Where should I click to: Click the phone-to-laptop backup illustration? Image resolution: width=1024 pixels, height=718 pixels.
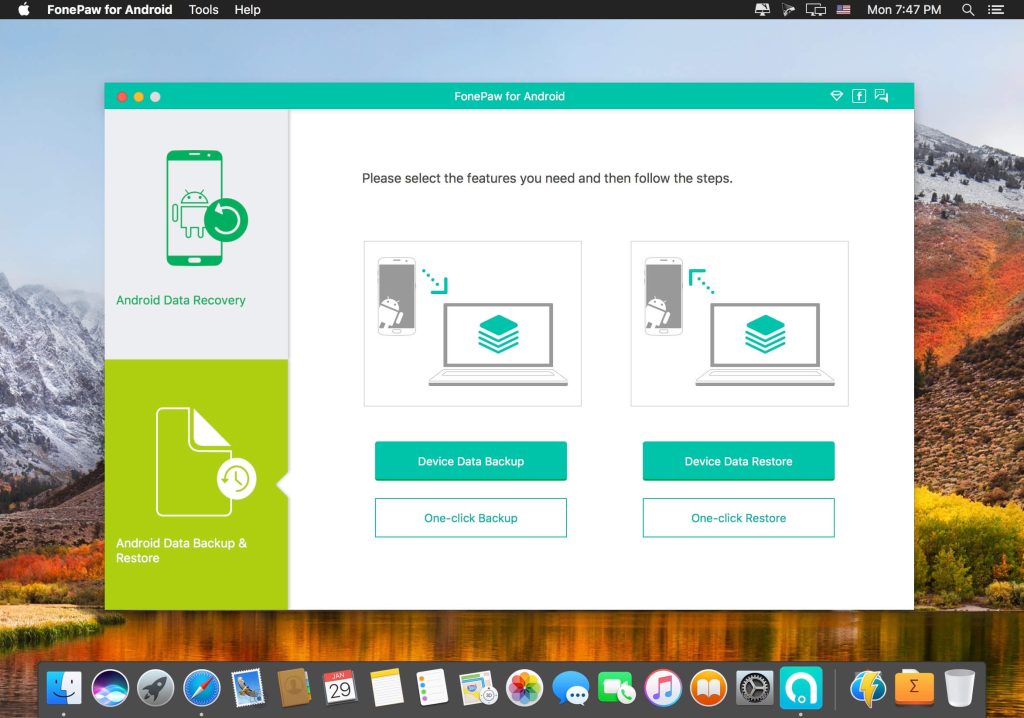point(471,322)
